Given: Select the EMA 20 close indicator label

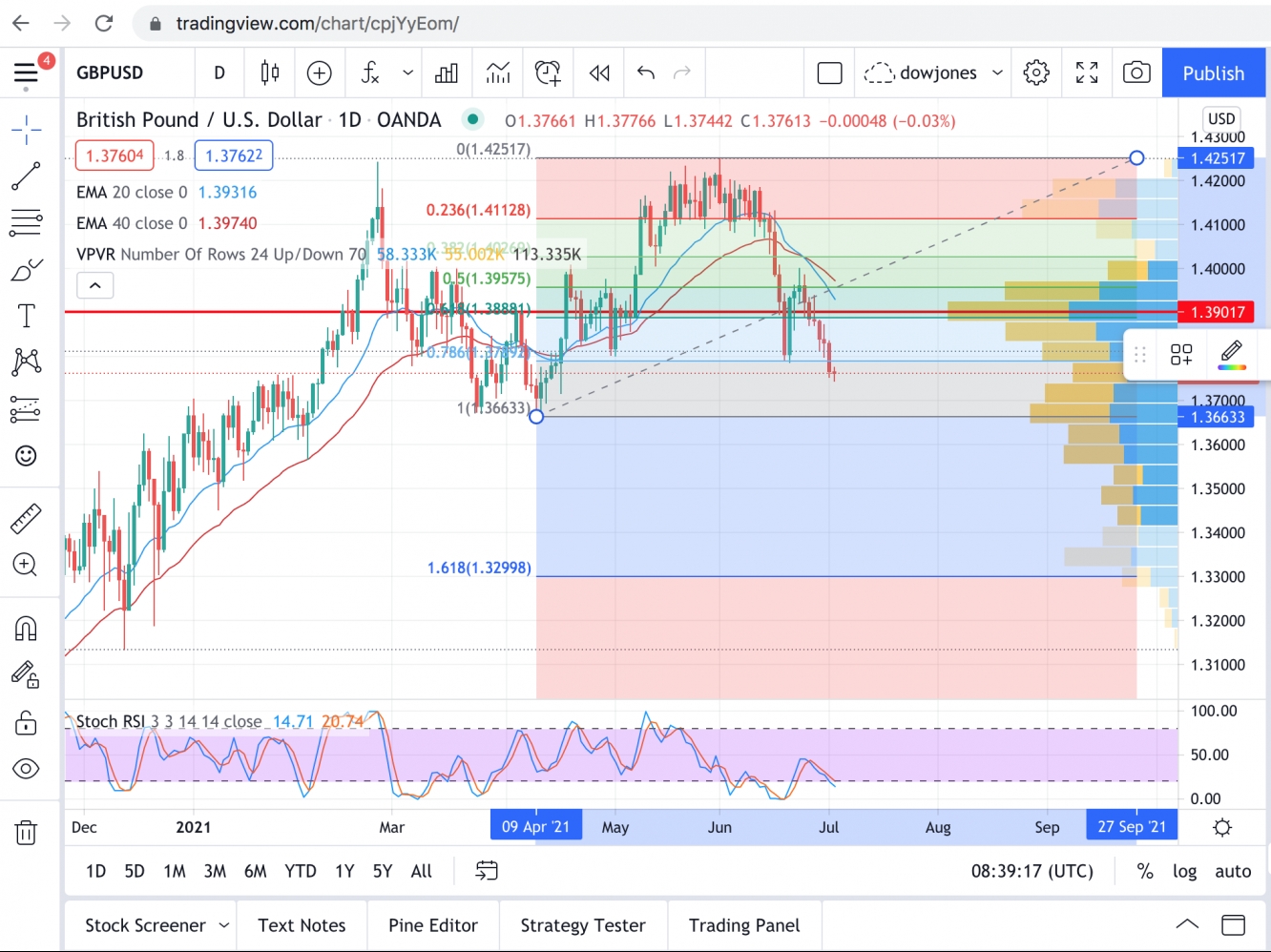Looking at the screenshot, I should [x=132, y=192].
